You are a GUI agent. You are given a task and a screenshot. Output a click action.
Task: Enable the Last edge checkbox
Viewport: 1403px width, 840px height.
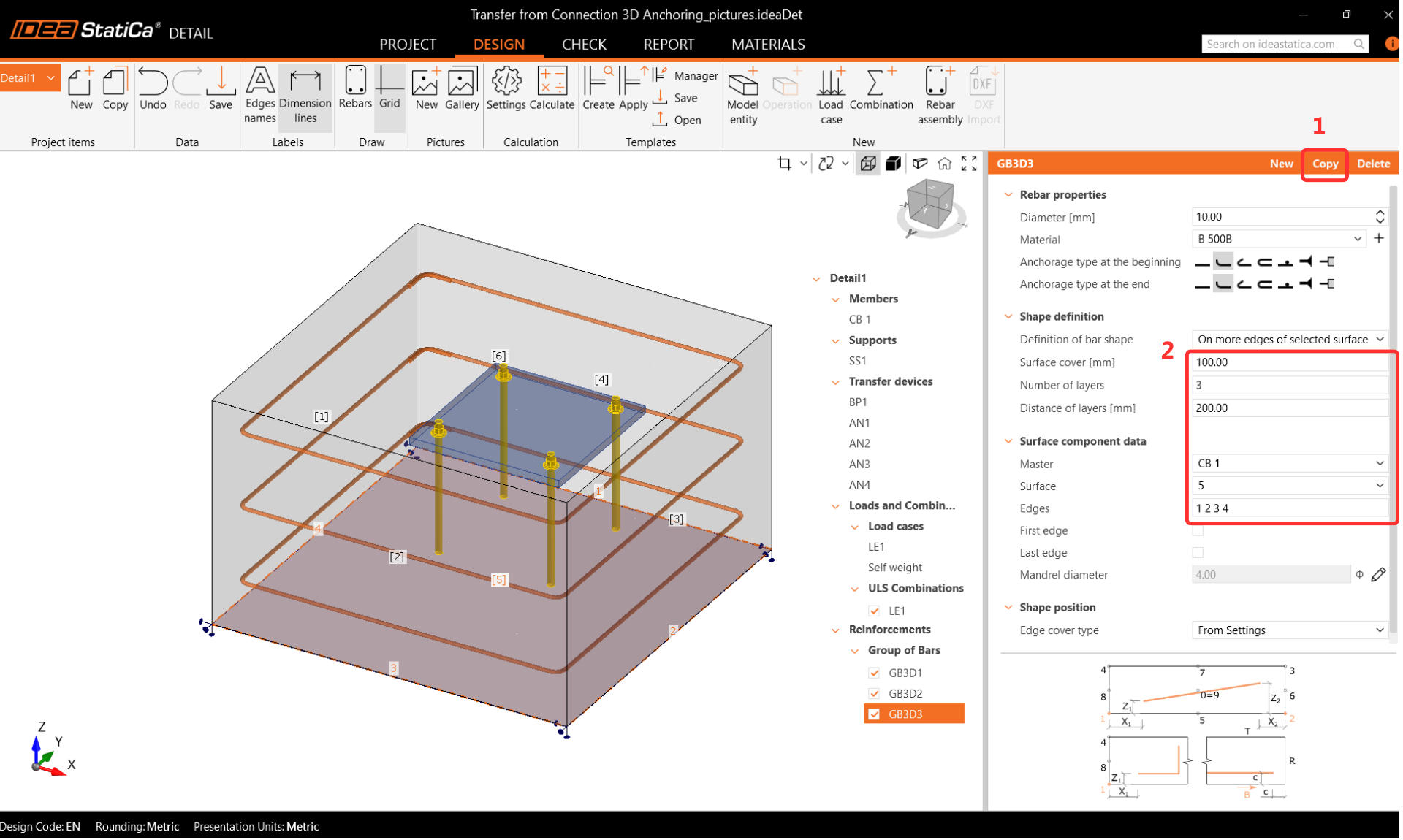[x=1198, y=553]
